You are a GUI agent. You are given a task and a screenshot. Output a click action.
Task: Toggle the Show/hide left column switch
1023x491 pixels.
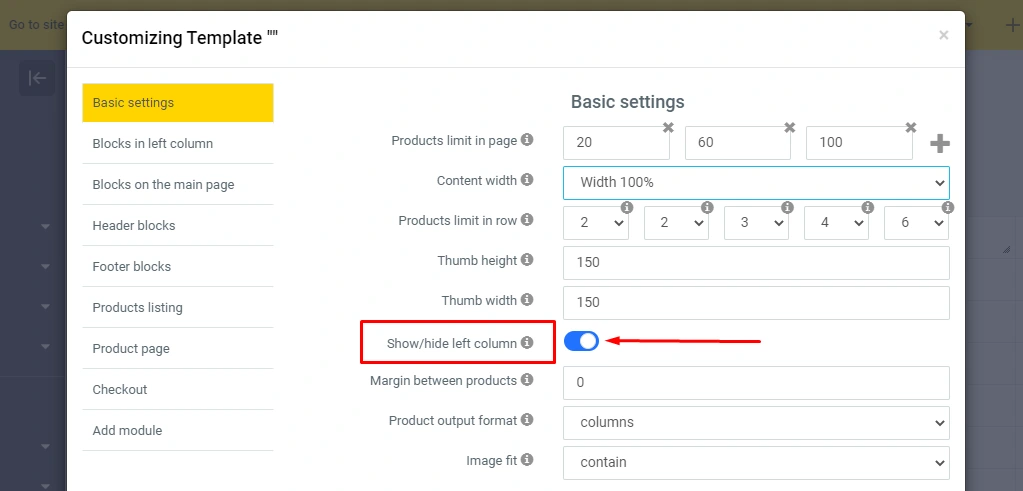coord(581,341)
